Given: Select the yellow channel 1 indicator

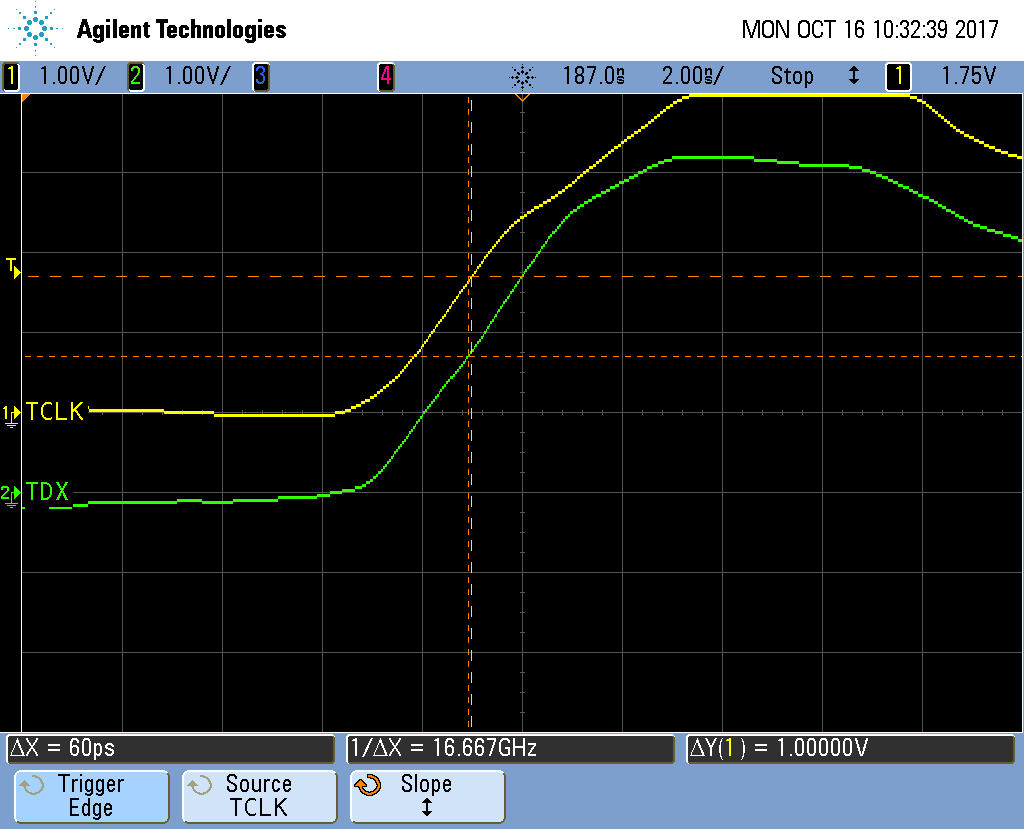Looking at the screenshot, I should point(12,76).
